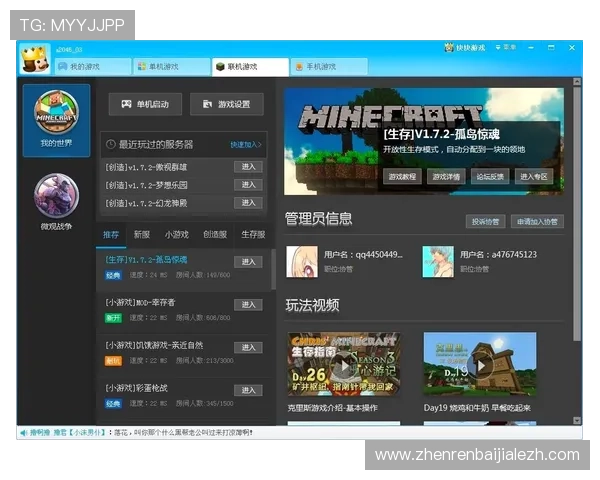Enter the MOD-幸存者 mini-game server
Image resolution: width=600 pixels, height=480 pixels.
click(x=248, y=305)
